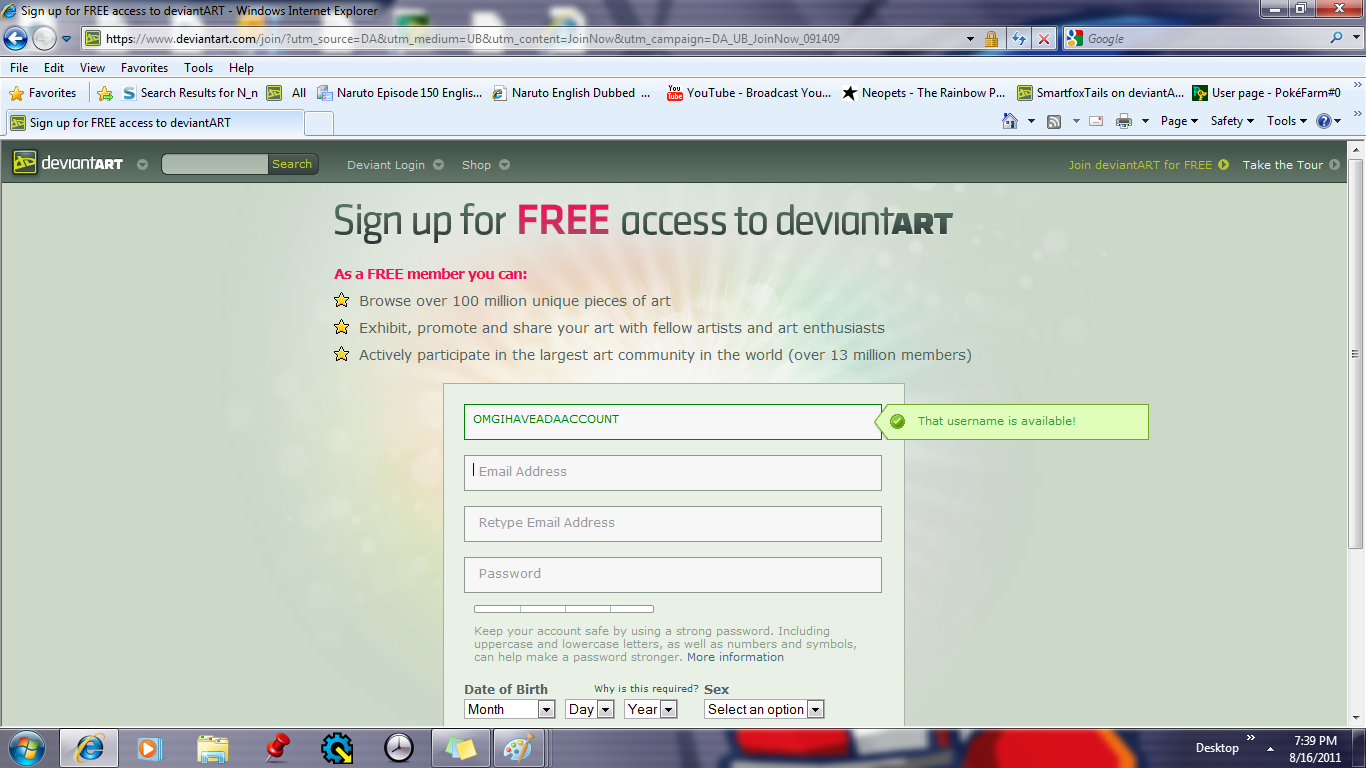Viewport: 1366px width, 768px height.
Task: Click the page vertical scrollbar
Action: [1356, 352]
